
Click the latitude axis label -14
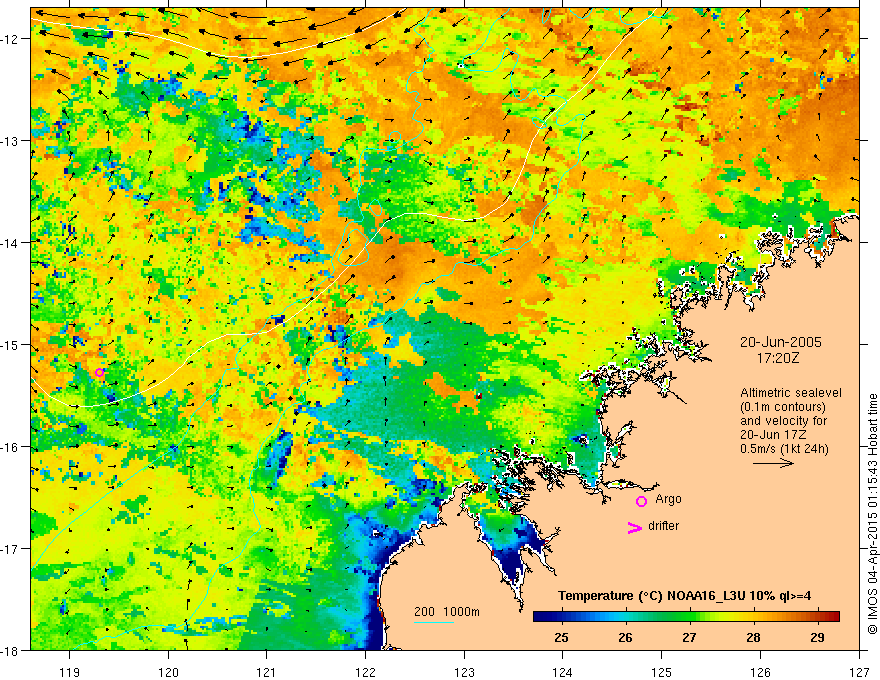coord(11,242)
